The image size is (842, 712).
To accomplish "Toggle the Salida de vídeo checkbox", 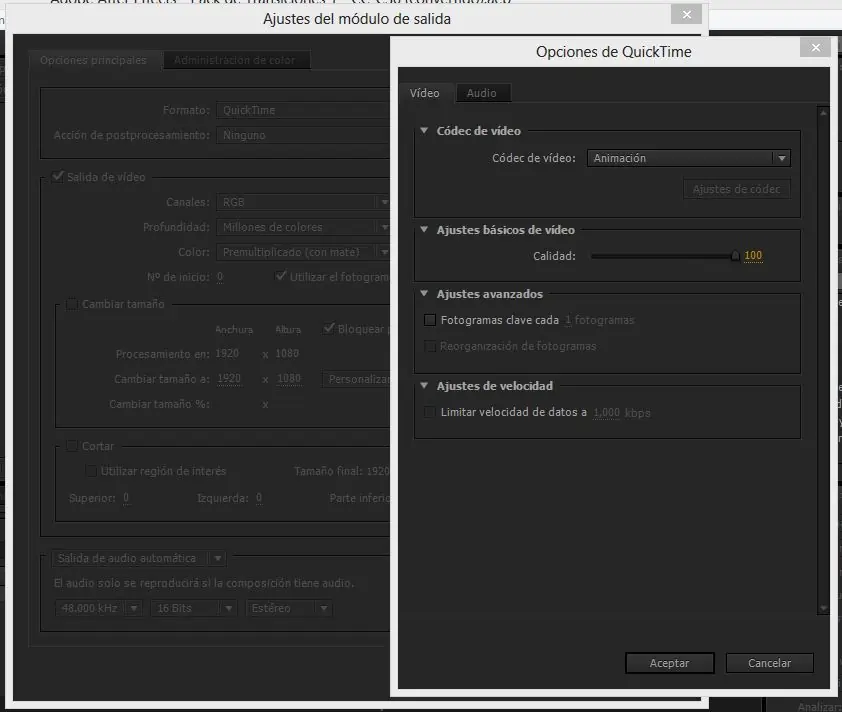I will point(57,177).
